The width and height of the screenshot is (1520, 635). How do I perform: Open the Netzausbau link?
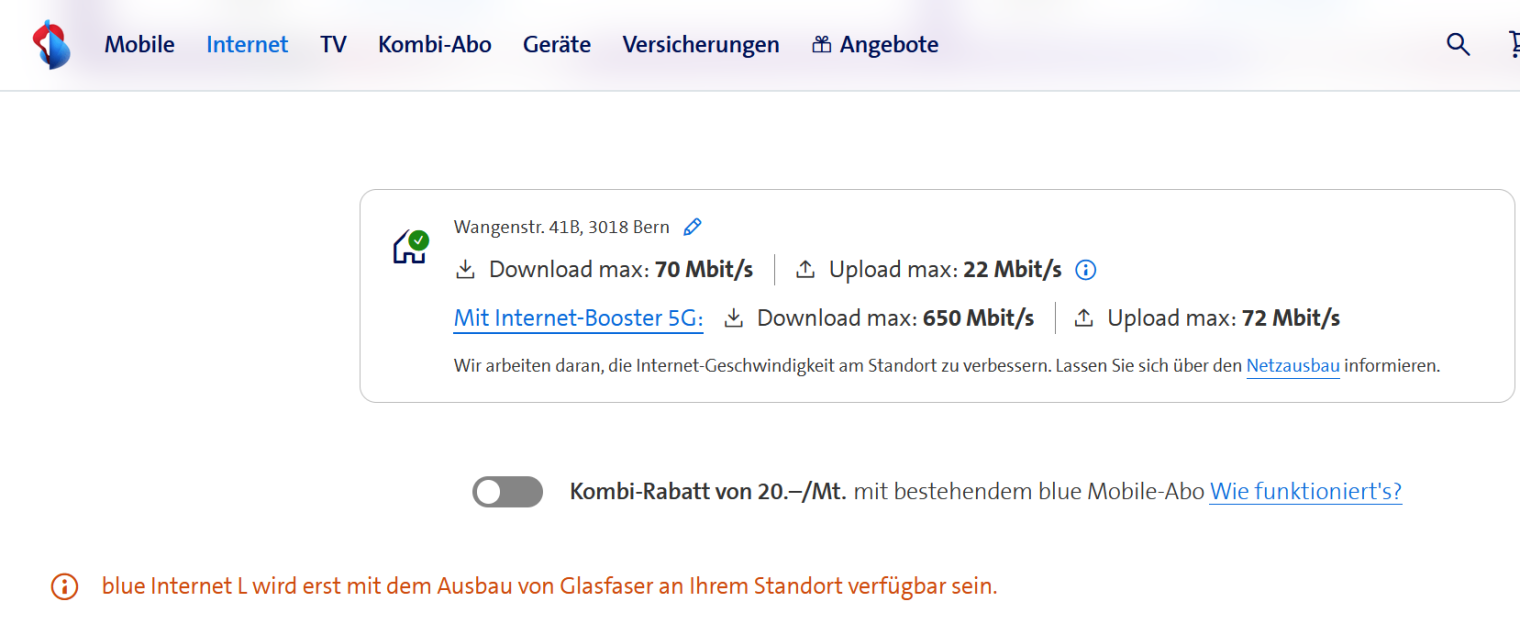(x=1292, y=366)
